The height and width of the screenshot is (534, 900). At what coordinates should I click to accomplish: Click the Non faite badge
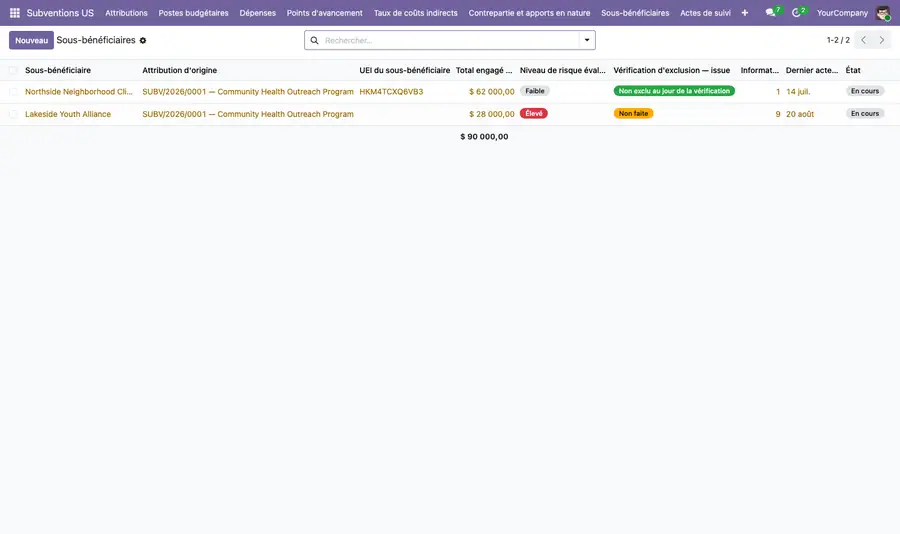pos(633,113)
